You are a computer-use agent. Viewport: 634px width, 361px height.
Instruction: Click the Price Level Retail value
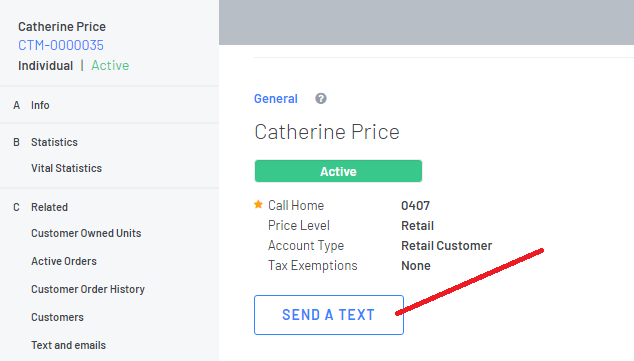pyautogui.click(x=417, y=226)
